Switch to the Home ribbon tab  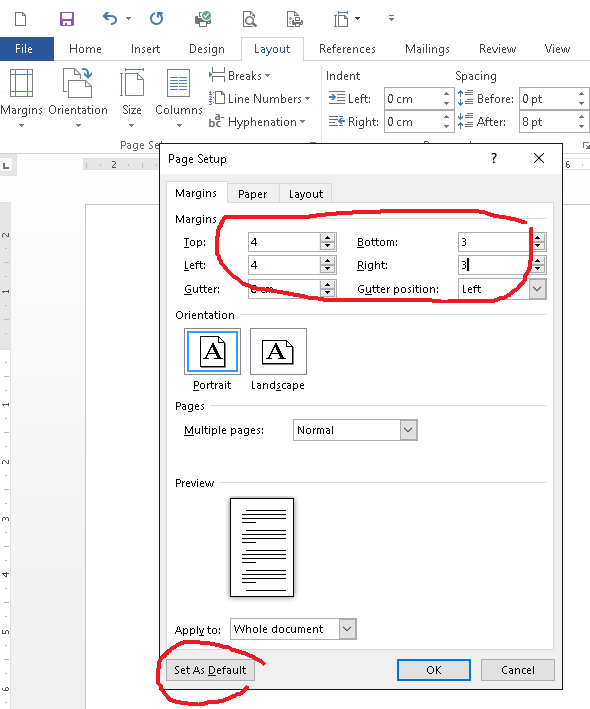(x=85, y=49)
